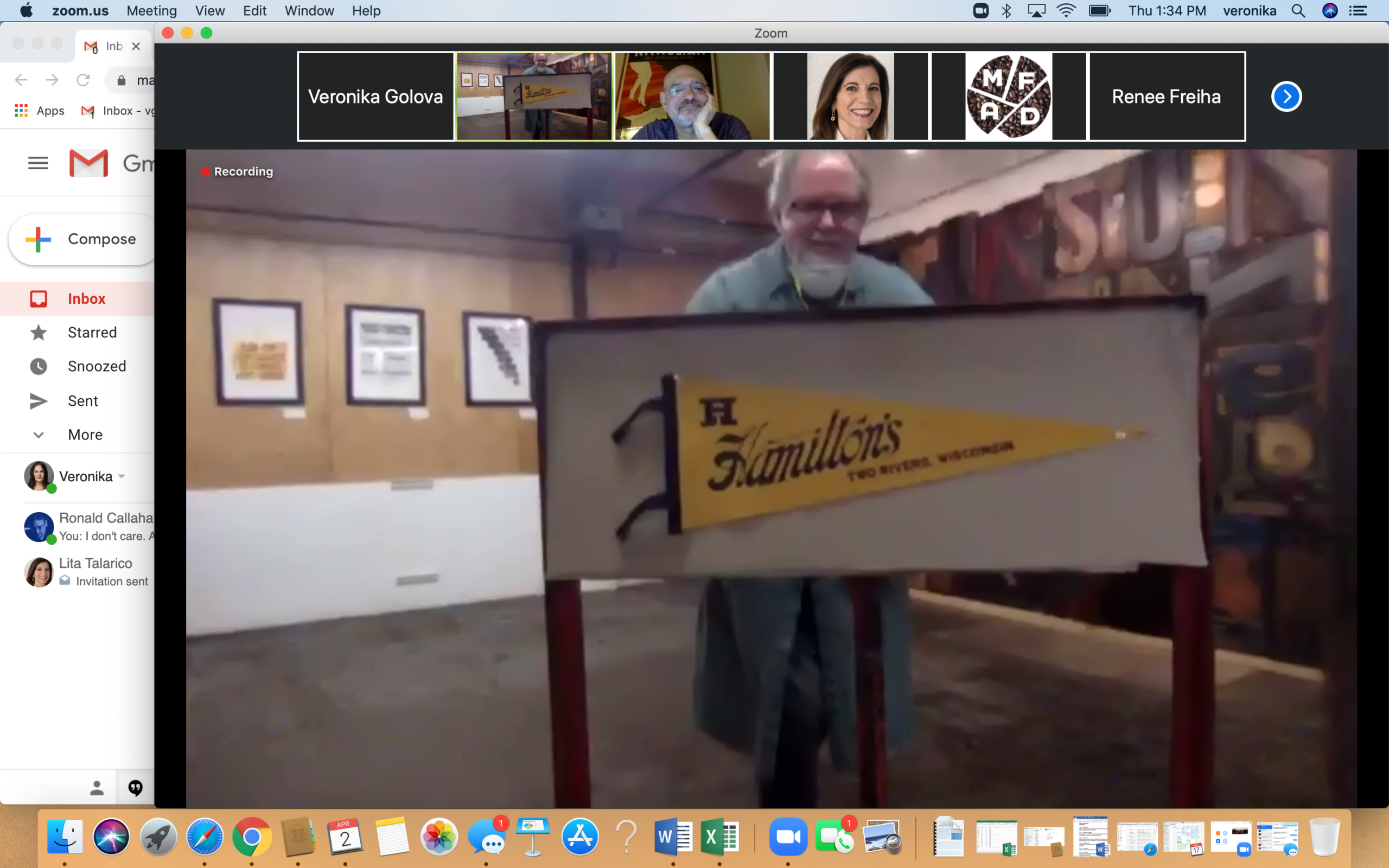Click the Recording indicator in Zoom
This screenshot has width=1389, height=868.
(237, 171)
